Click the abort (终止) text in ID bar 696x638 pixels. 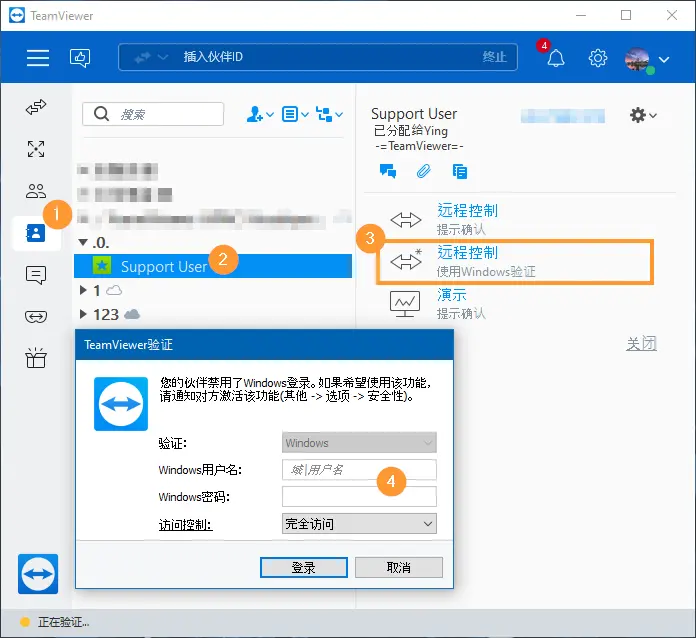pyautogui.click(x=494, y=57)
